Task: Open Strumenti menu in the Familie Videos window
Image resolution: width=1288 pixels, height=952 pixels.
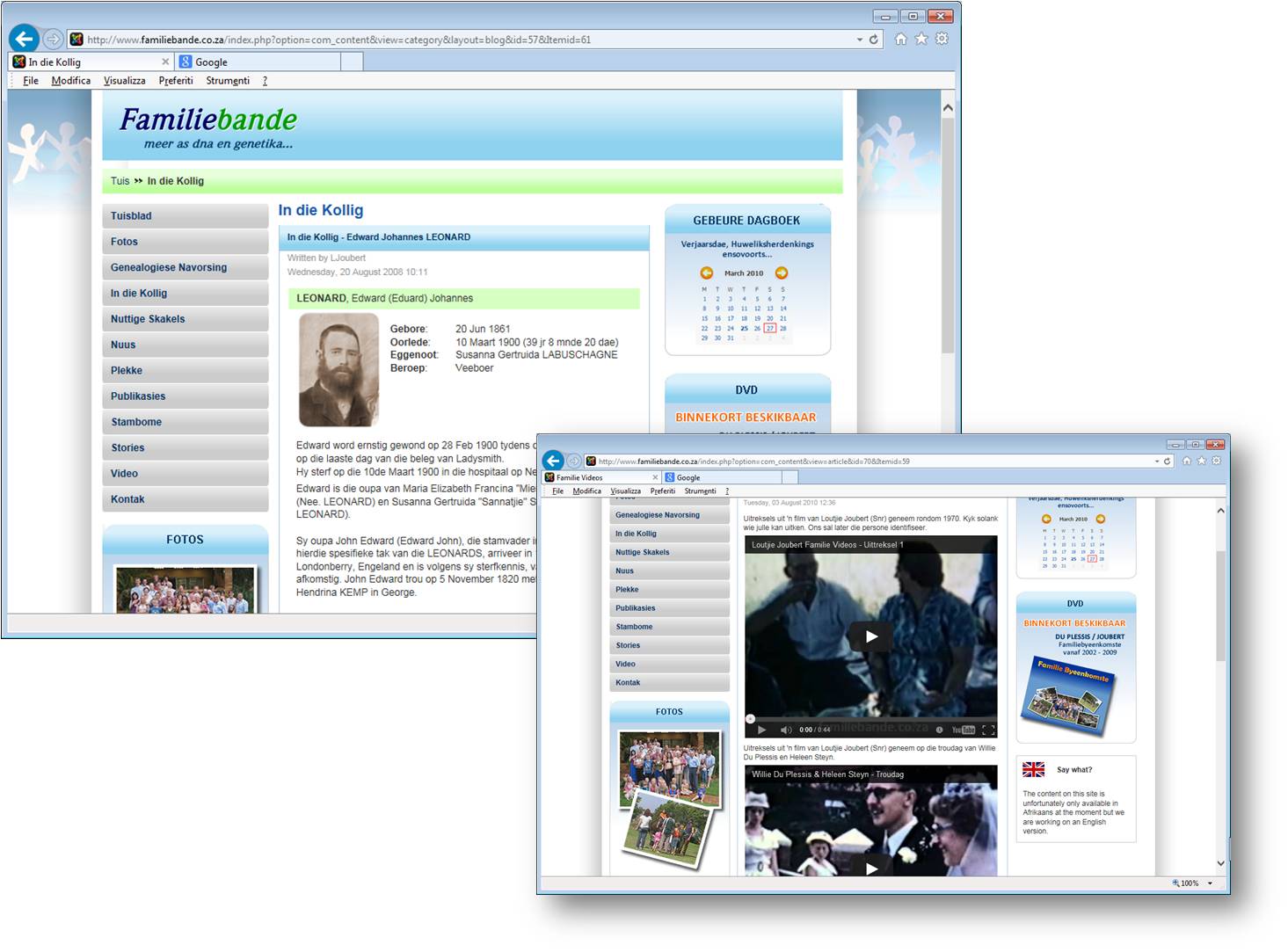Action: [x=701, y=491]
